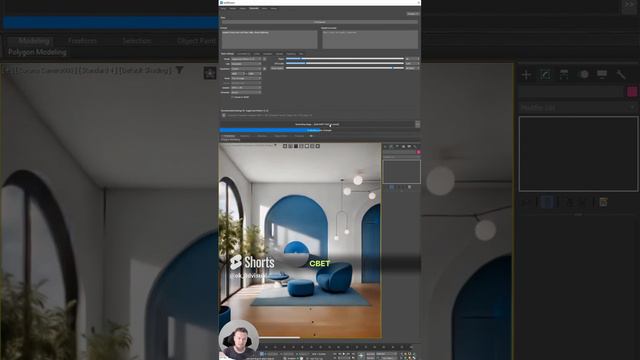Open the Modify tab in the large command panel
The image size is (640, 360).
pyautogui.click(x=545, y=75)
